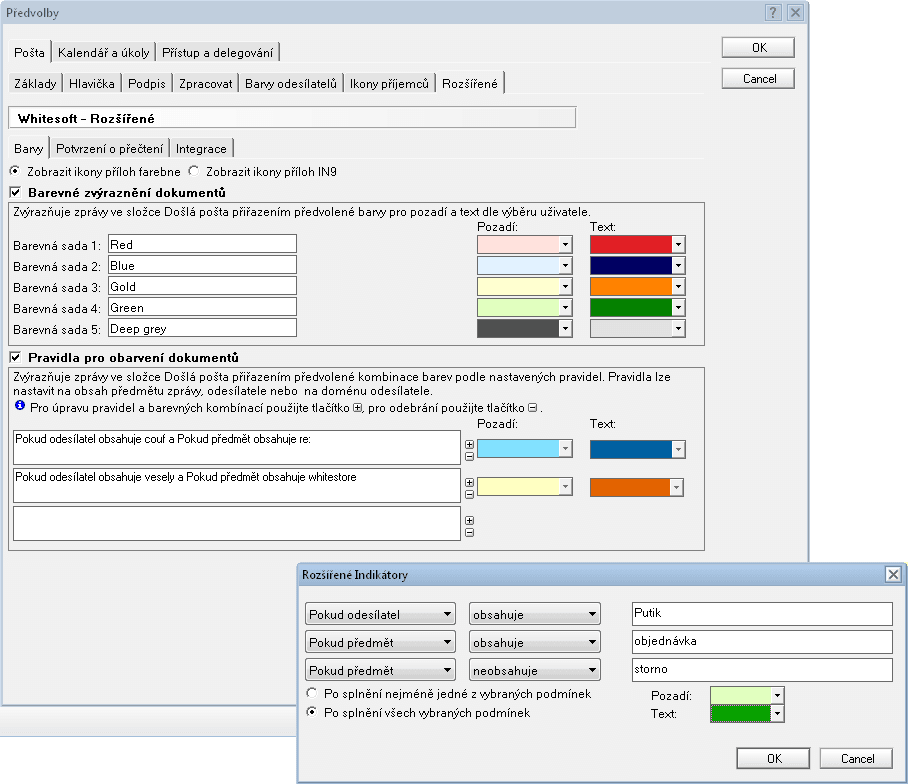Click the green Text color swatch for Barevná sada 4
908x784 pixels.
click(x=630, y=307)
